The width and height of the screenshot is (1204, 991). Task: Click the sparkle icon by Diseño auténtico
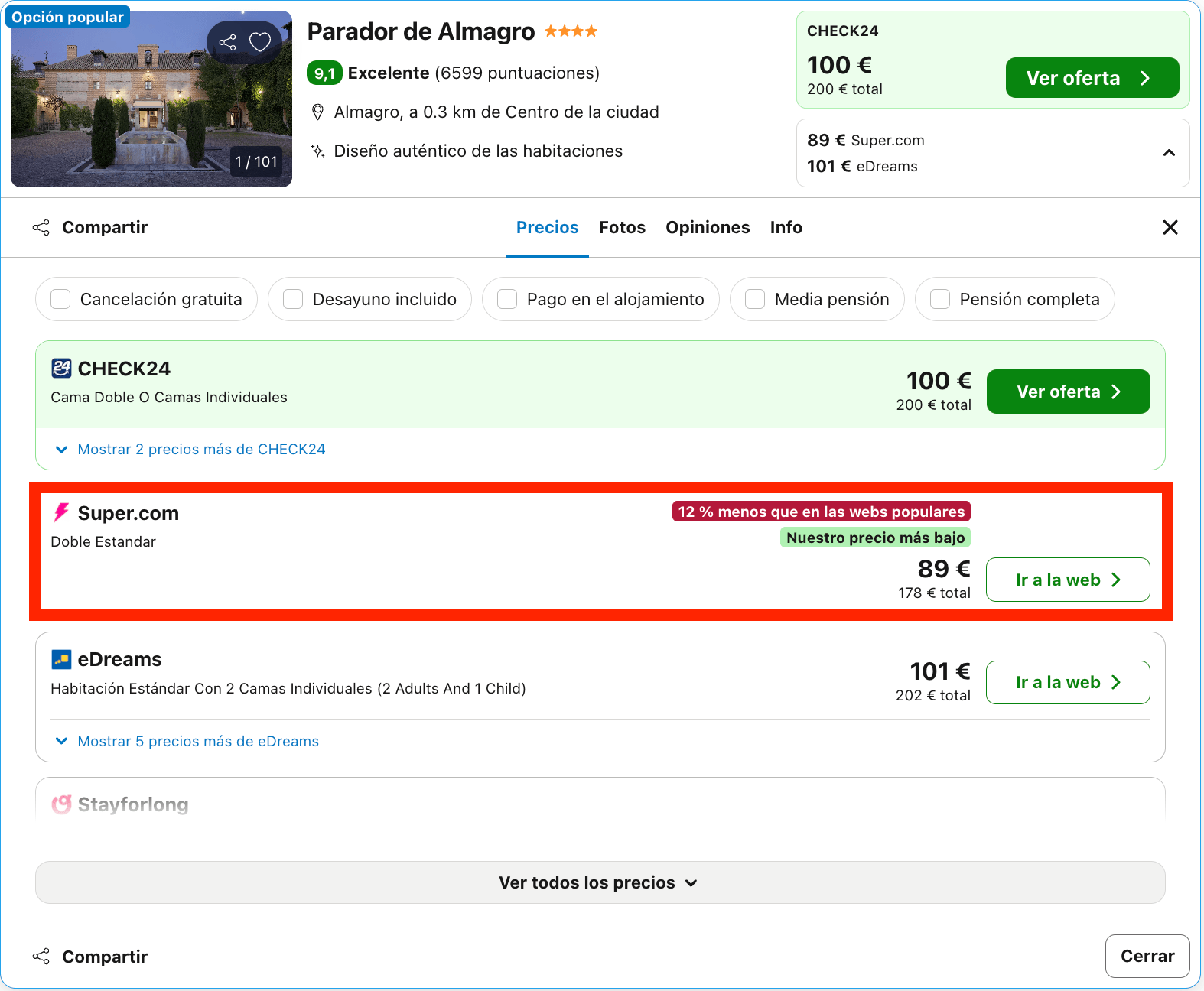pyautogui.click(x=317, y=151)
